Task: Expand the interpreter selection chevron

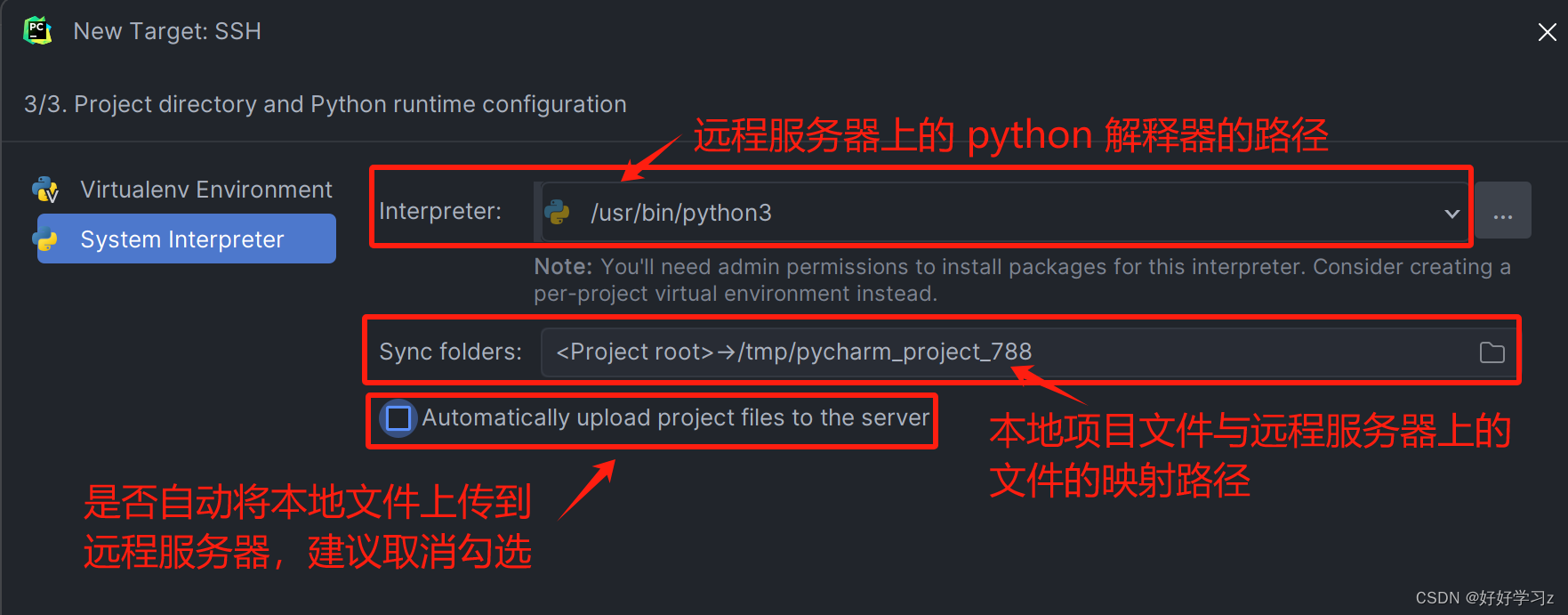Action: (x=1451, y=212)
